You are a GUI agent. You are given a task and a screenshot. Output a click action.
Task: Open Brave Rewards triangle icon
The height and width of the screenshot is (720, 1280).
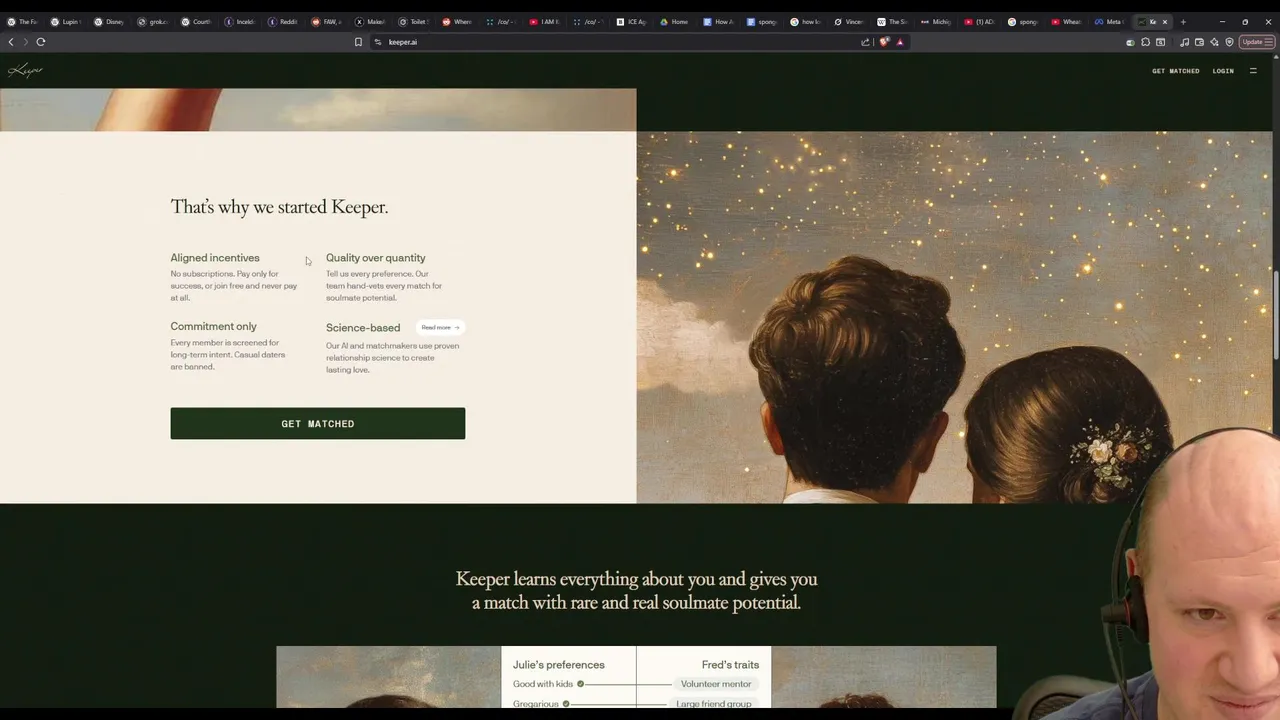900,42
